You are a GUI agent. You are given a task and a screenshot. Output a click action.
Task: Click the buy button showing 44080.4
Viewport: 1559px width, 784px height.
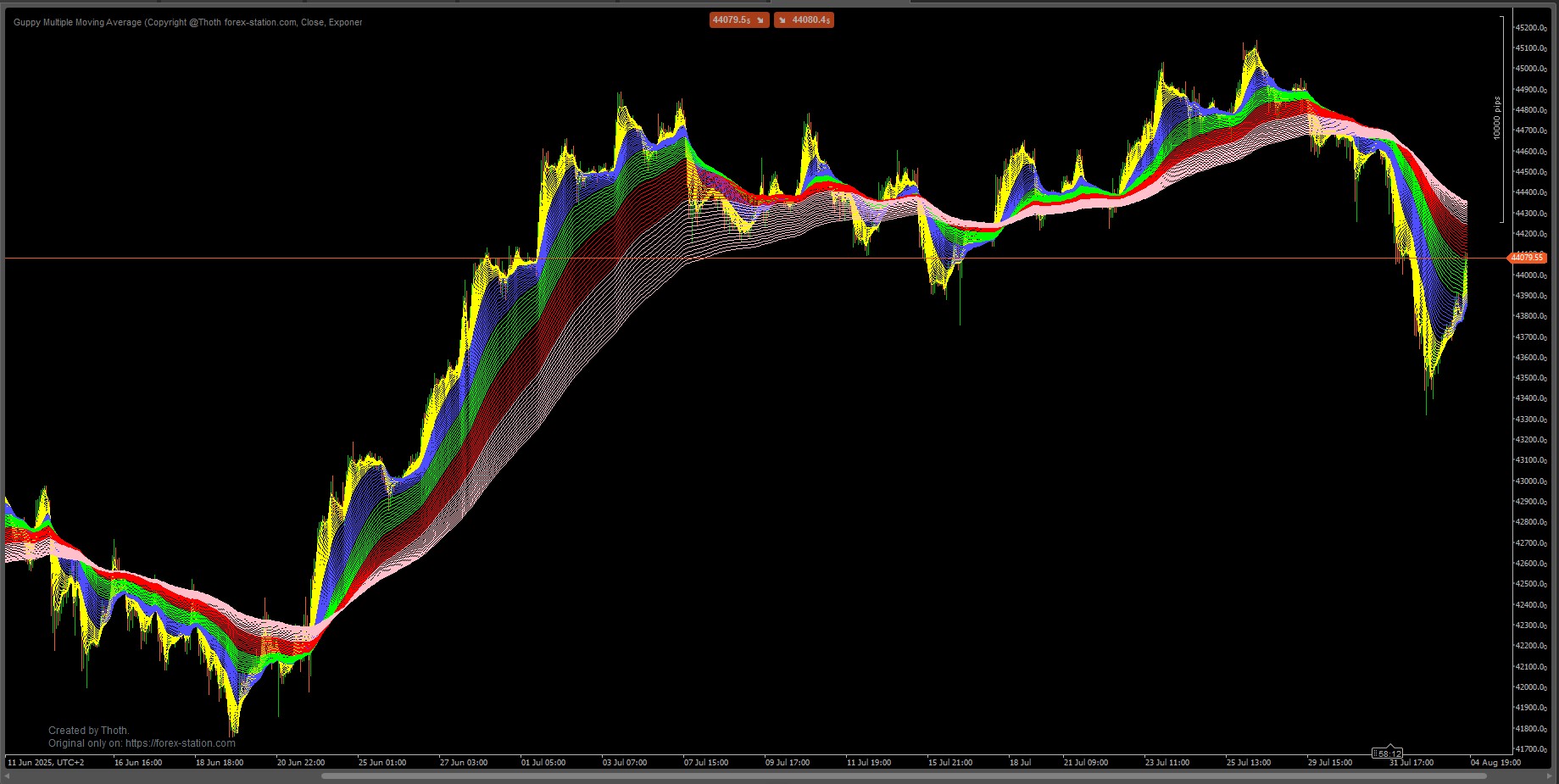coord(804,19)
